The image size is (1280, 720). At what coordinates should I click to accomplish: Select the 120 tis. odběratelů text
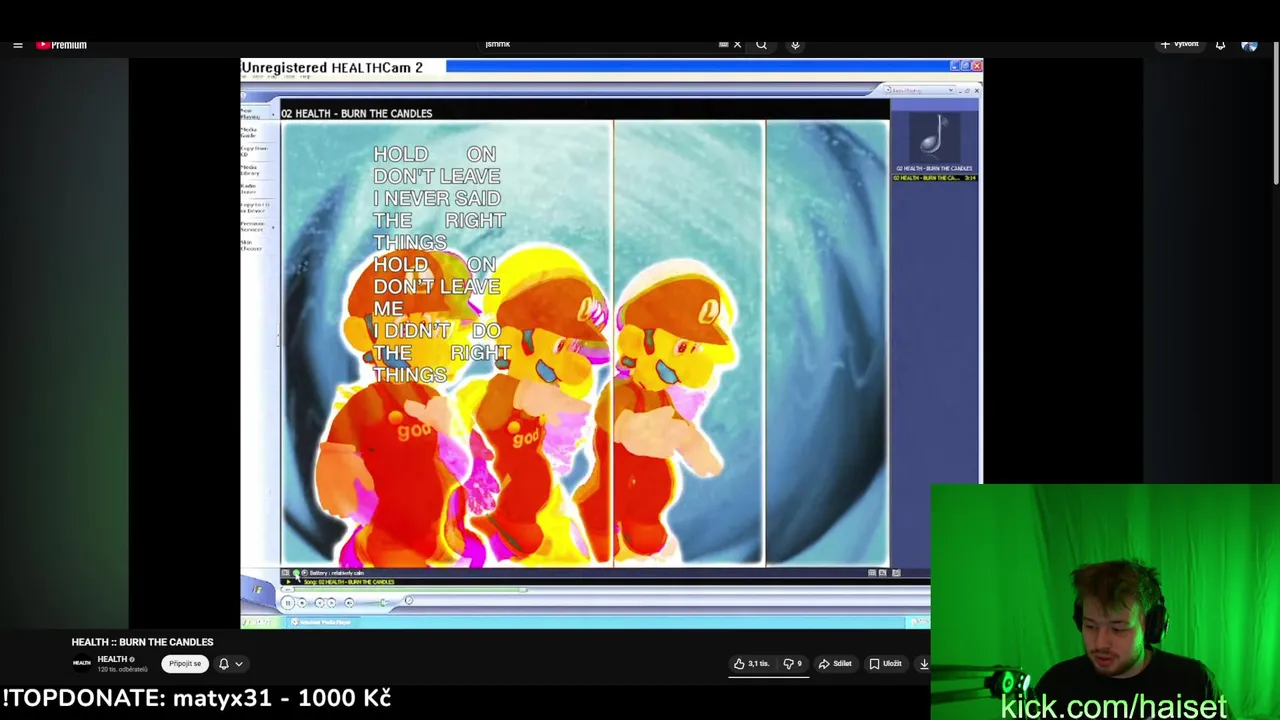[x=122, y=669]
